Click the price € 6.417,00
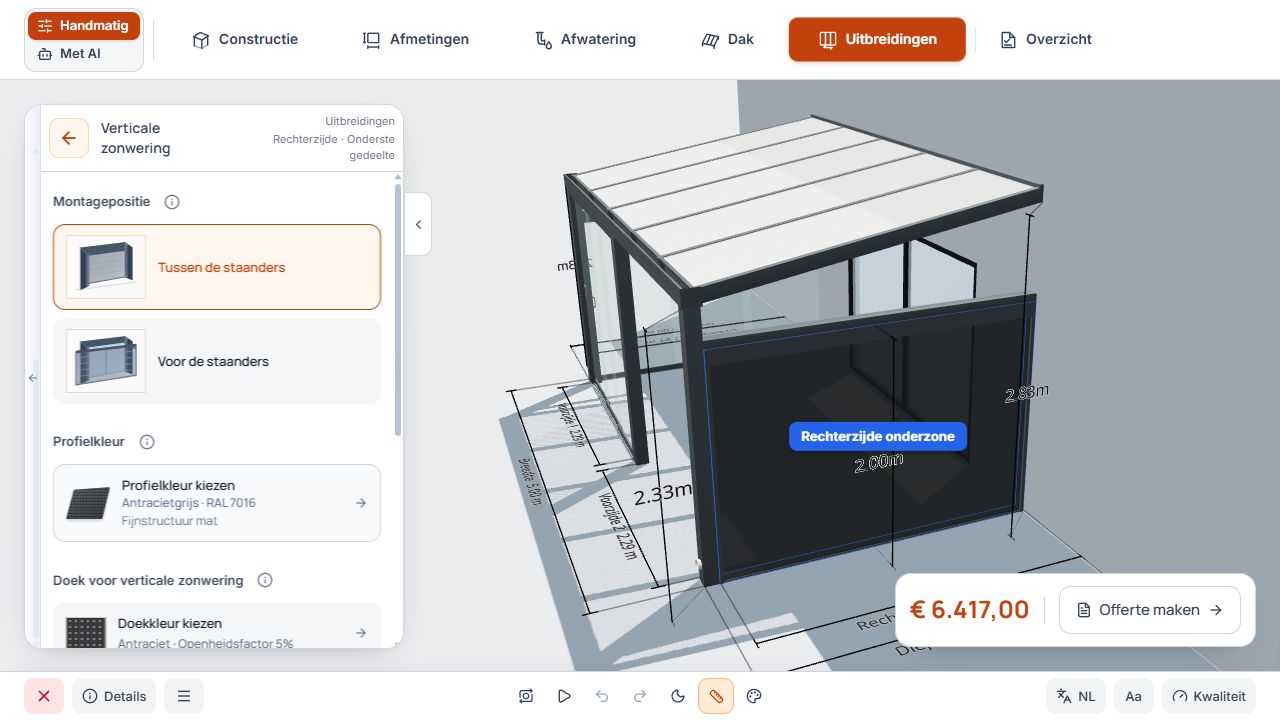The width and height of the screenshot is (1280, 720). [969, 610]
